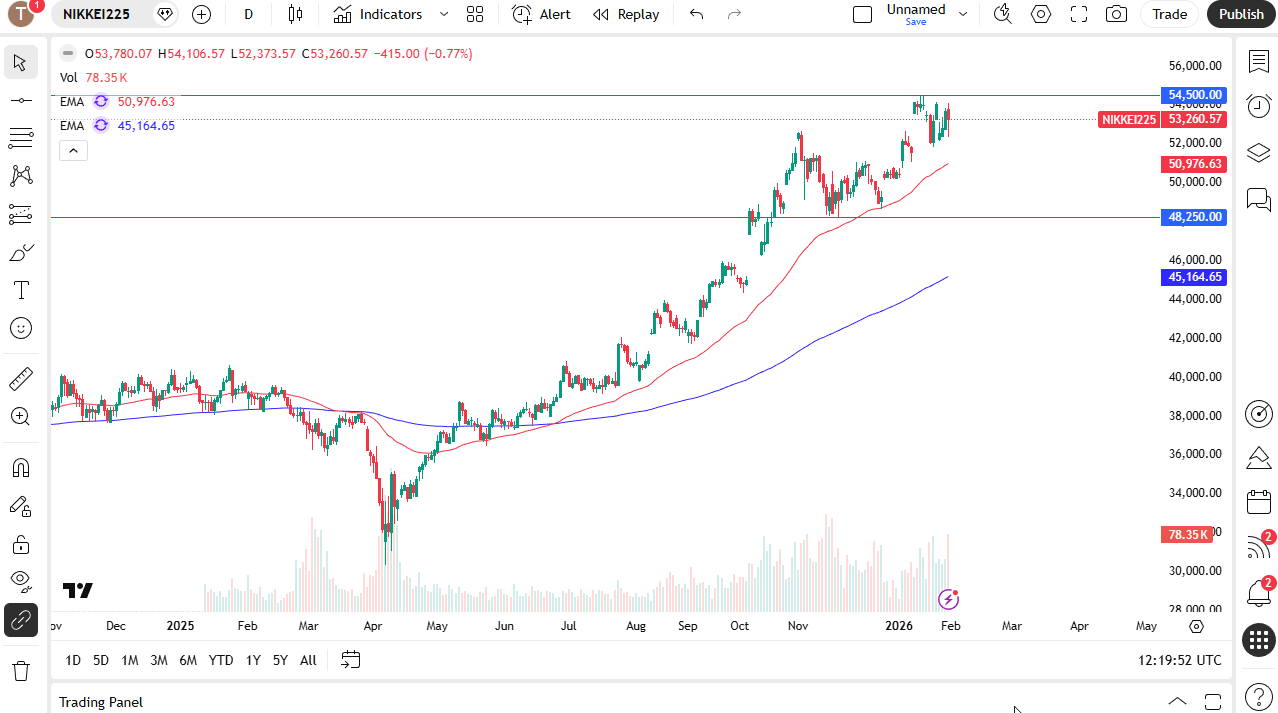Screen dimensions: 1278x713
Task: Select the 1D time range
Action: tap(73, 660)
